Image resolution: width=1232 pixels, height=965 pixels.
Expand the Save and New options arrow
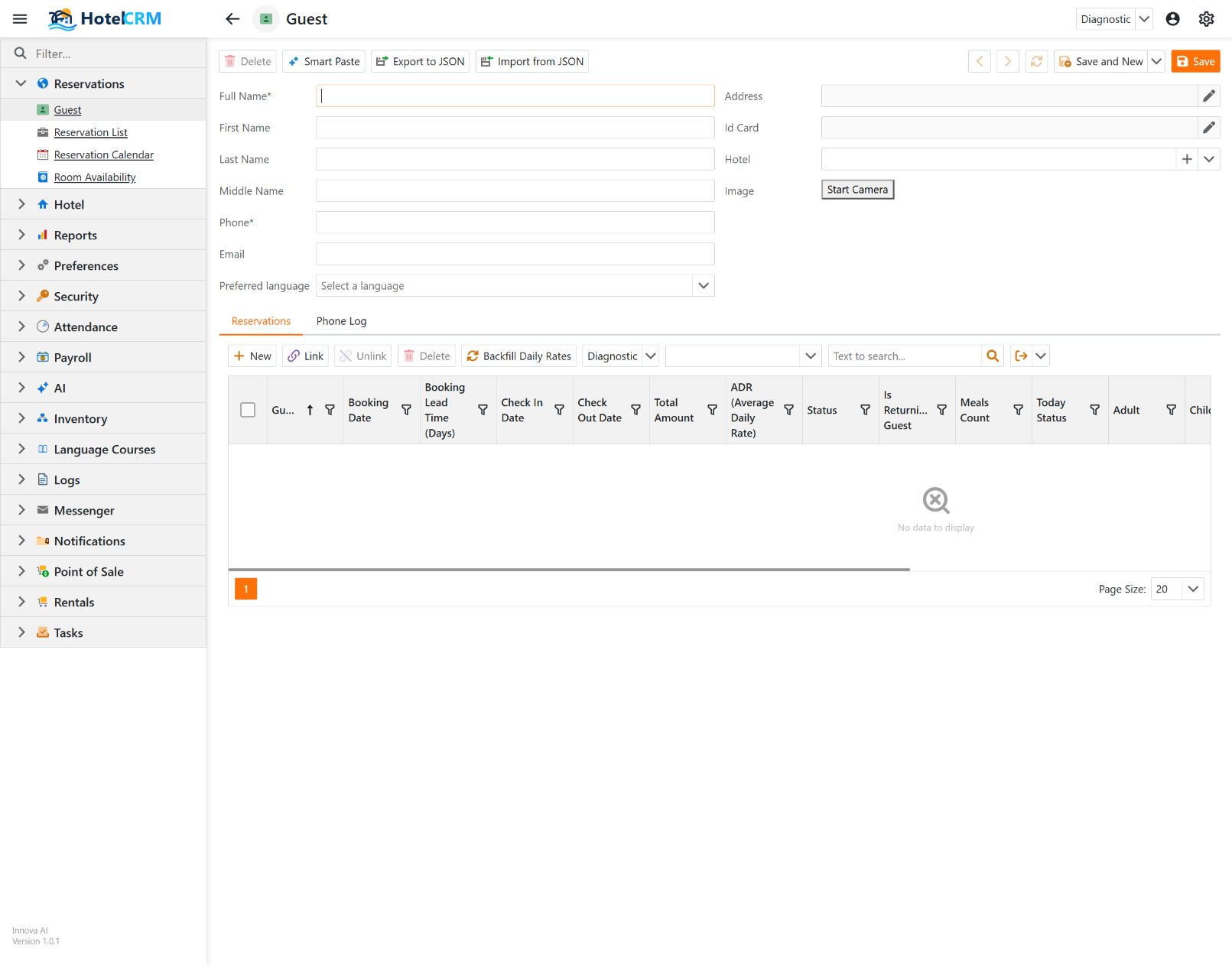coord(1156,61)
